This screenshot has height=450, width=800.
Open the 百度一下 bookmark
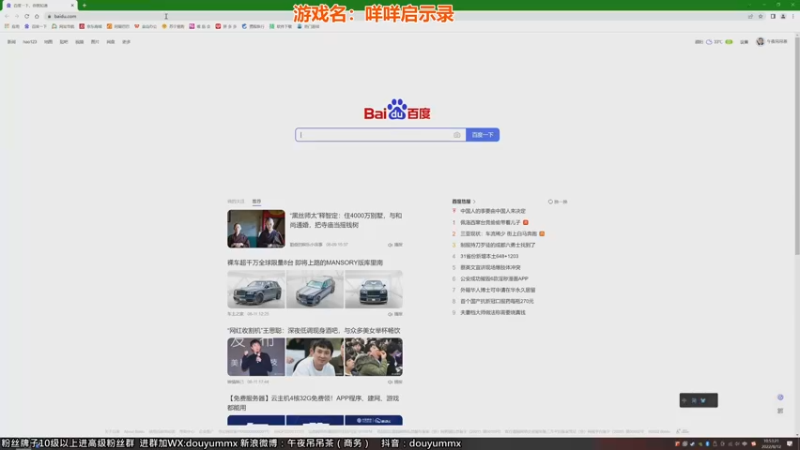pos(36,26)
